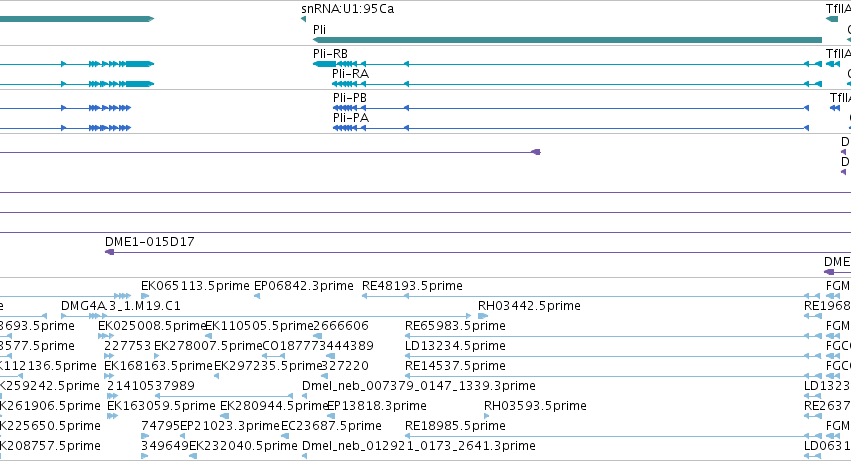
Task: Select the Pli-RA transcript feature
Action: [x=577, y=84]
